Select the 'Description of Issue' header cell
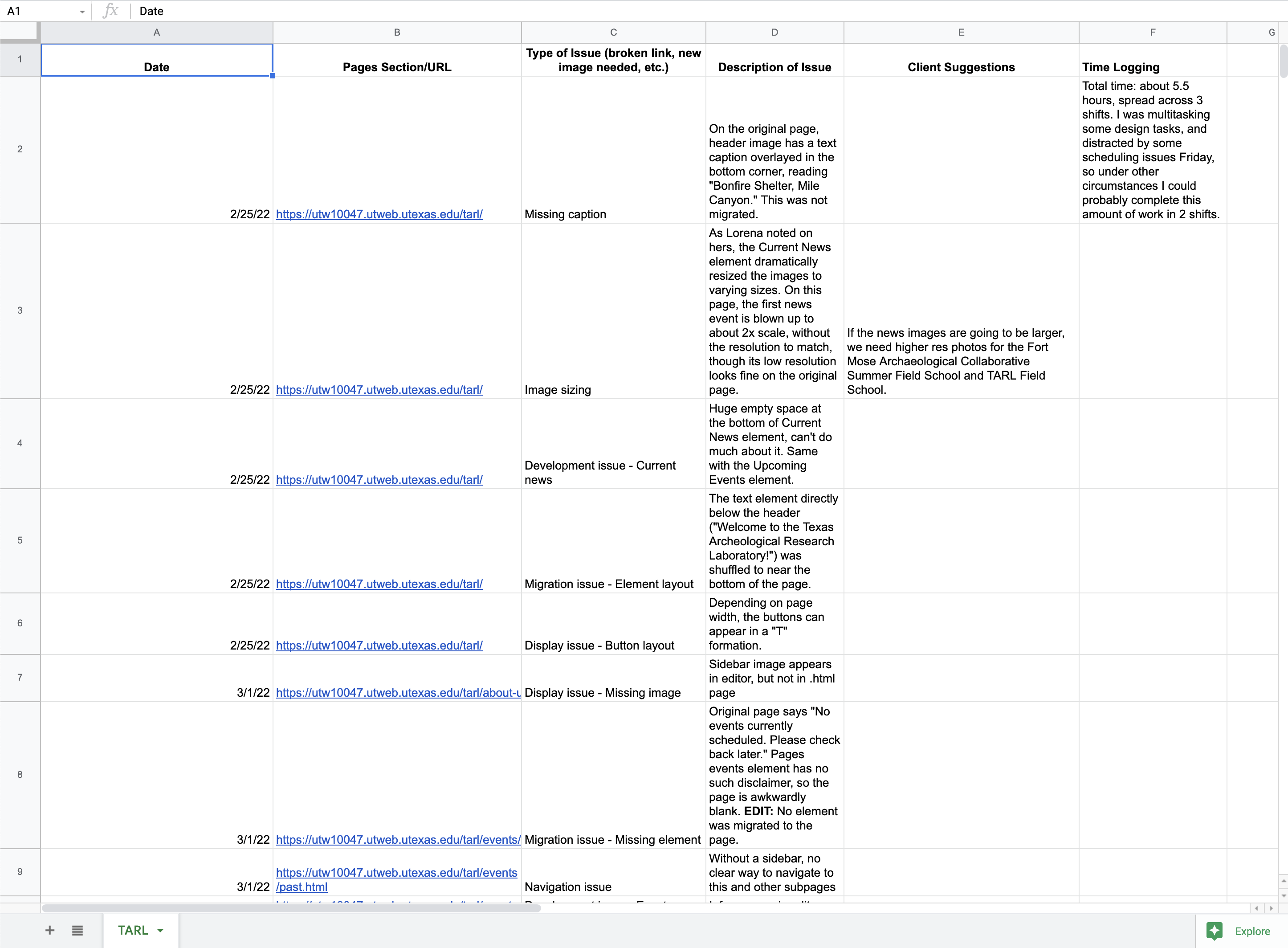Screen dimensions: 1288x948 coord(774,60)
